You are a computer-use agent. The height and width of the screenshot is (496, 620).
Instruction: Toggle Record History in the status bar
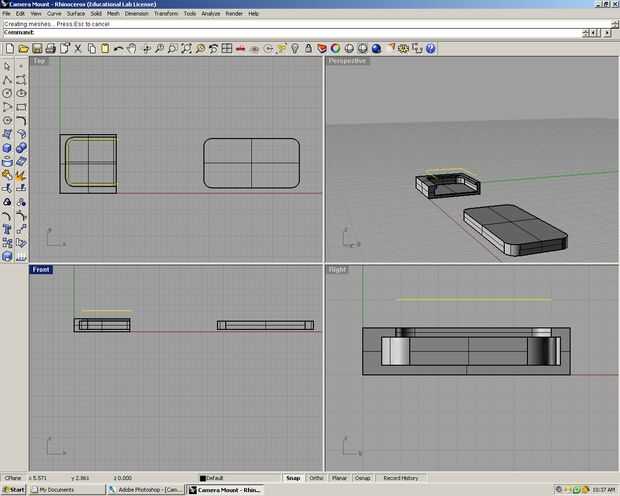(x=401, y=478)
